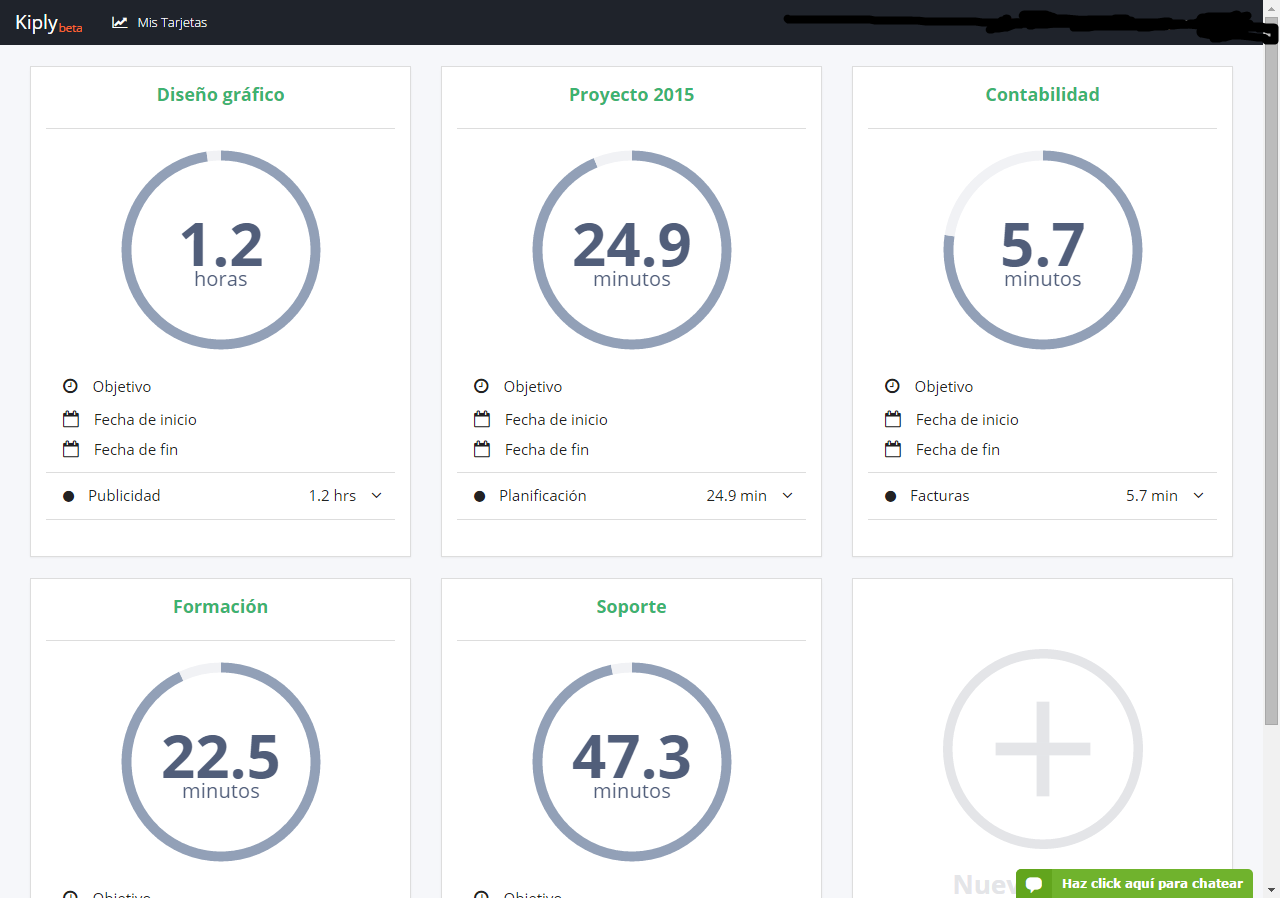Click the Fecha de inicio calendar icon on Diseño gráfico

click(x=70, y=419)
